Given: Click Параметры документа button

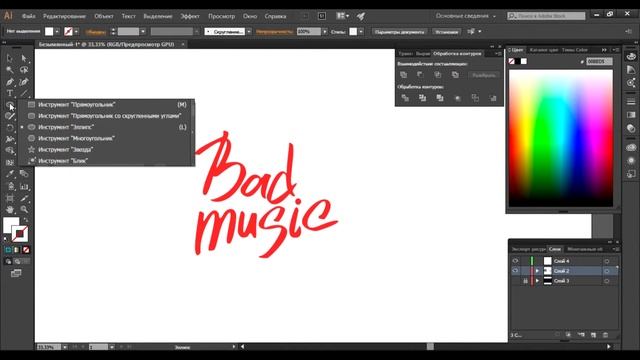Looking at the screenshot, I should tap(400, 31).
